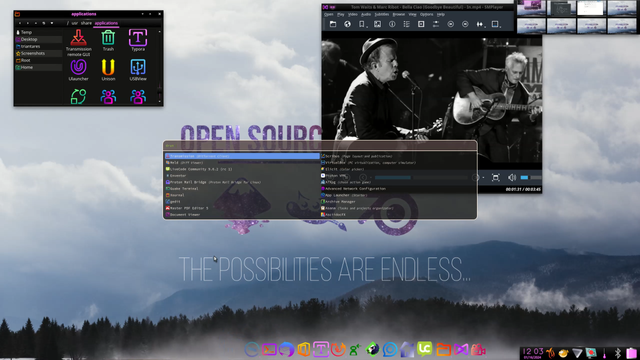Select LiveCode Community entry in launcher
This screenshot has height=360, width=640.
[x=242, y=169]
